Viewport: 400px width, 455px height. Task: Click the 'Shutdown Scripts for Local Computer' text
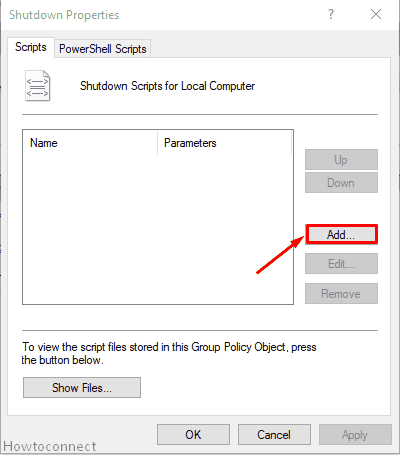pos(167,86)
